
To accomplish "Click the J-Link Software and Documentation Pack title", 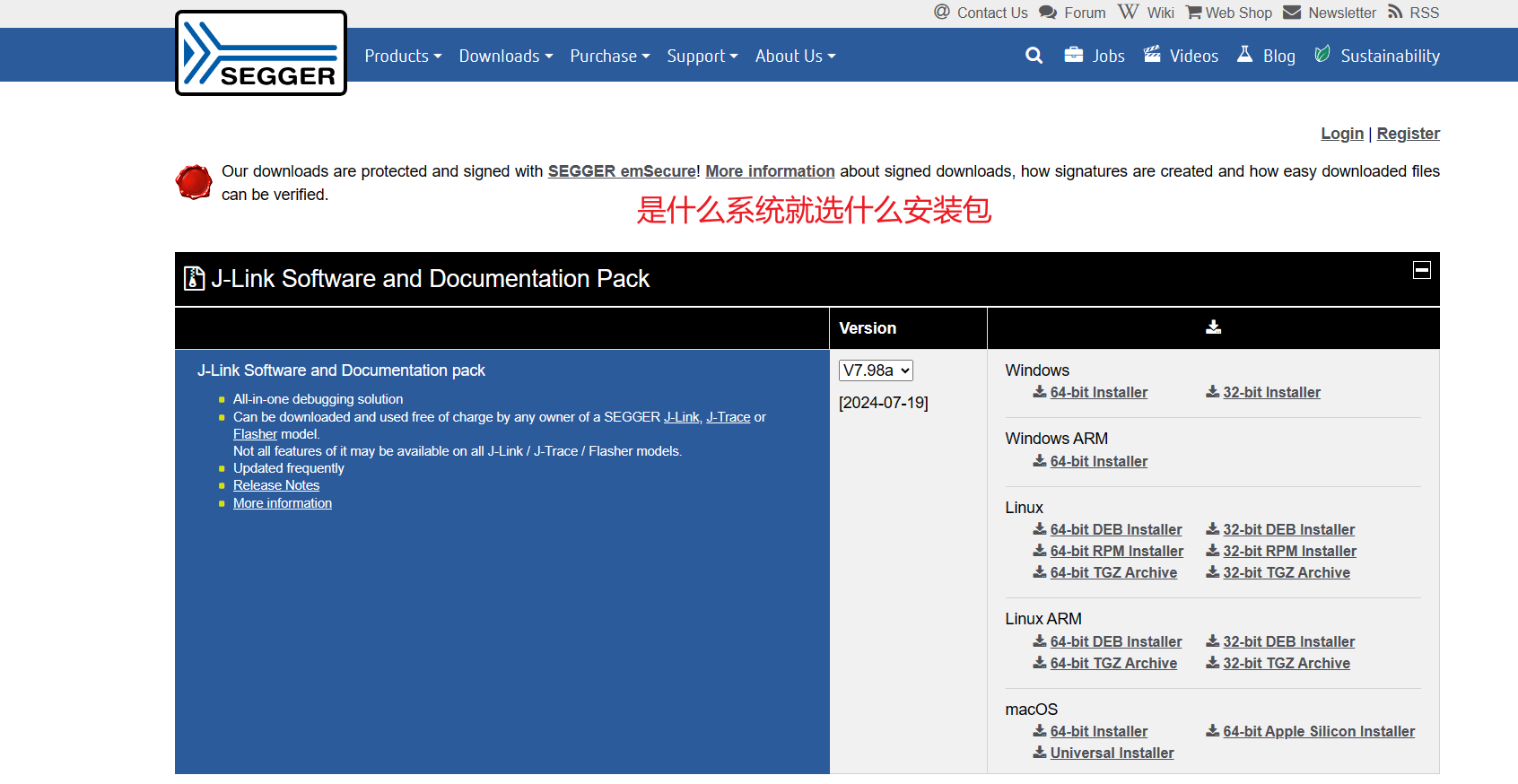I will pyautogui.click(x=430, y=279).
